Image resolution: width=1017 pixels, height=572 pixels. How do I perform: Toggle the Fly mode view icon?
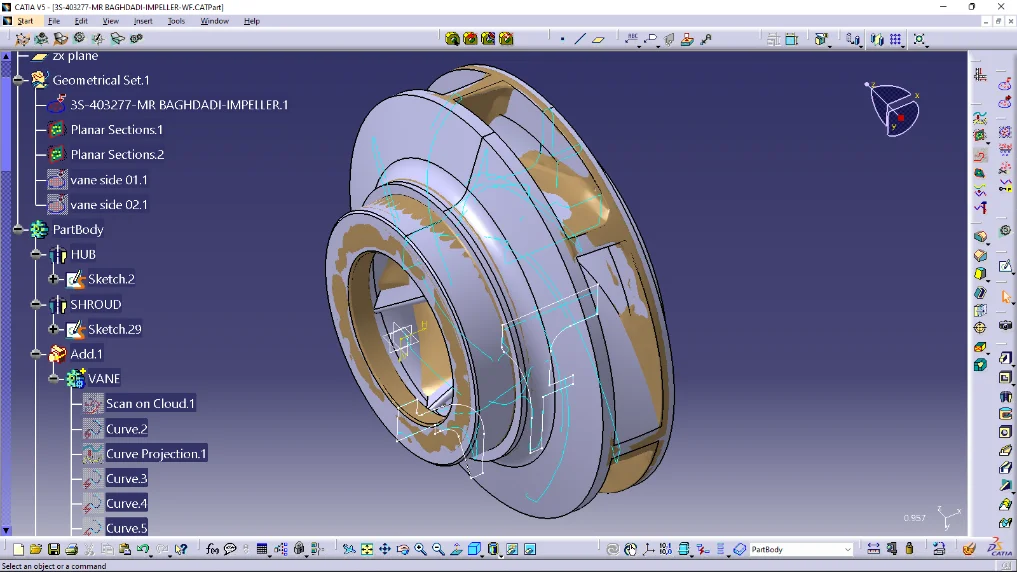coord(349,549)
